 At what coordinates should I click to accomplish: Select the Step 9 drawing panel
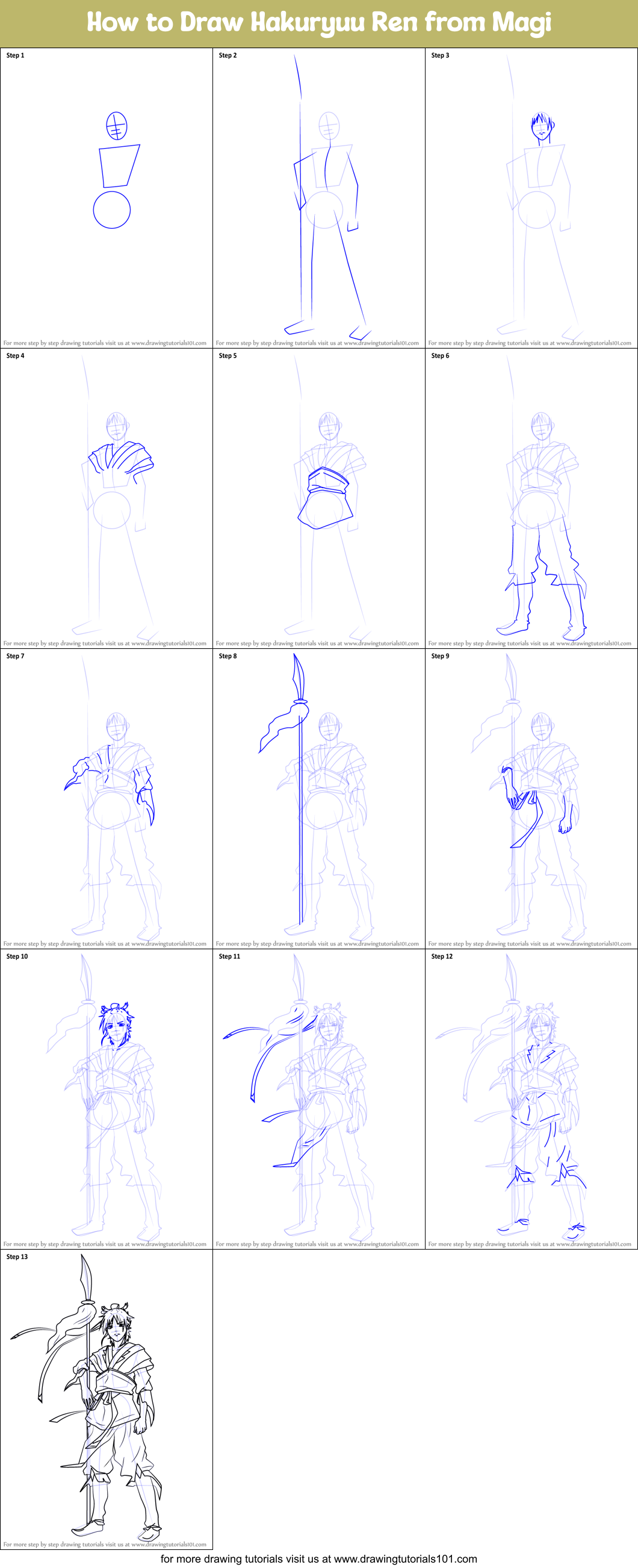[x=531, y=799]
